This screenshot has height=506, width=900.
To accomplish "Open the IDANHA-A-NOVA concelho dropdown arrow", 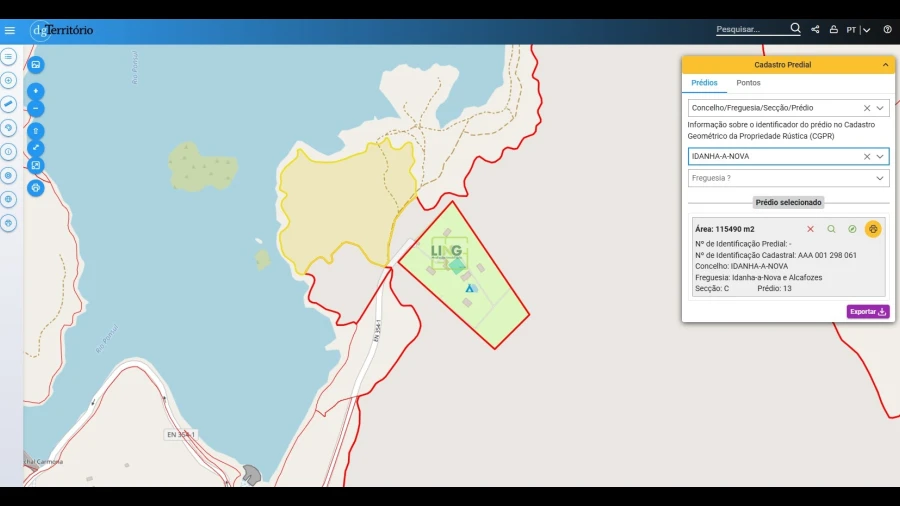I will pos(880,156).
